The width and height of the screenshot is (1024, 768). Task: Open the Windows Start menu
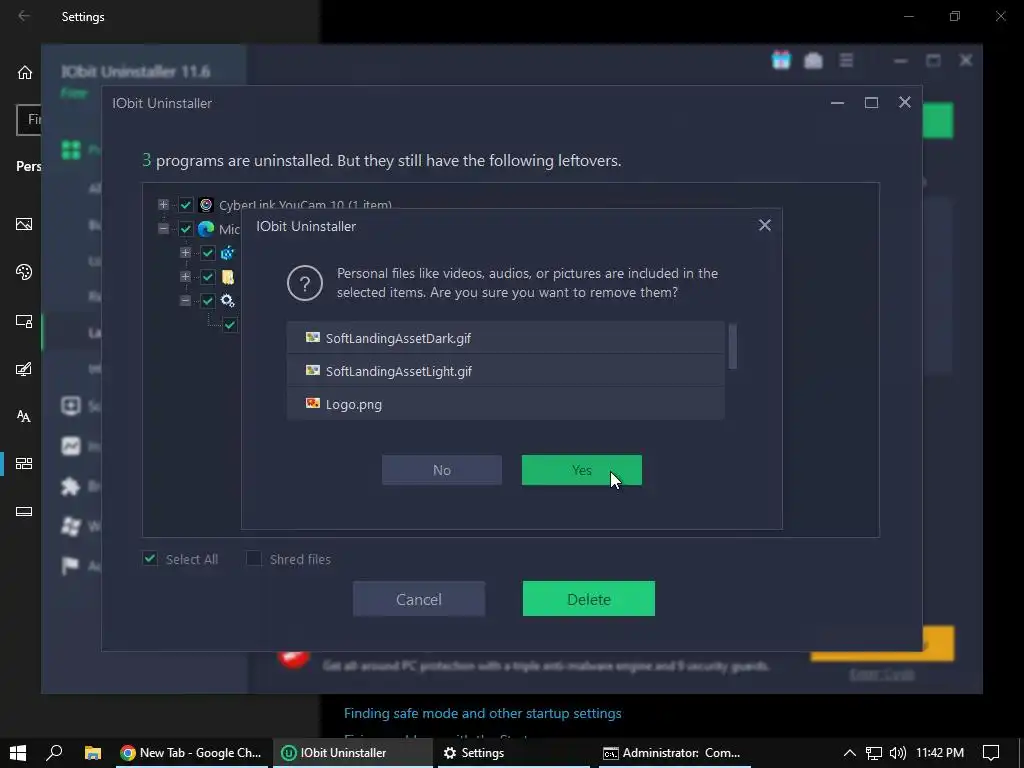(18, 752)
